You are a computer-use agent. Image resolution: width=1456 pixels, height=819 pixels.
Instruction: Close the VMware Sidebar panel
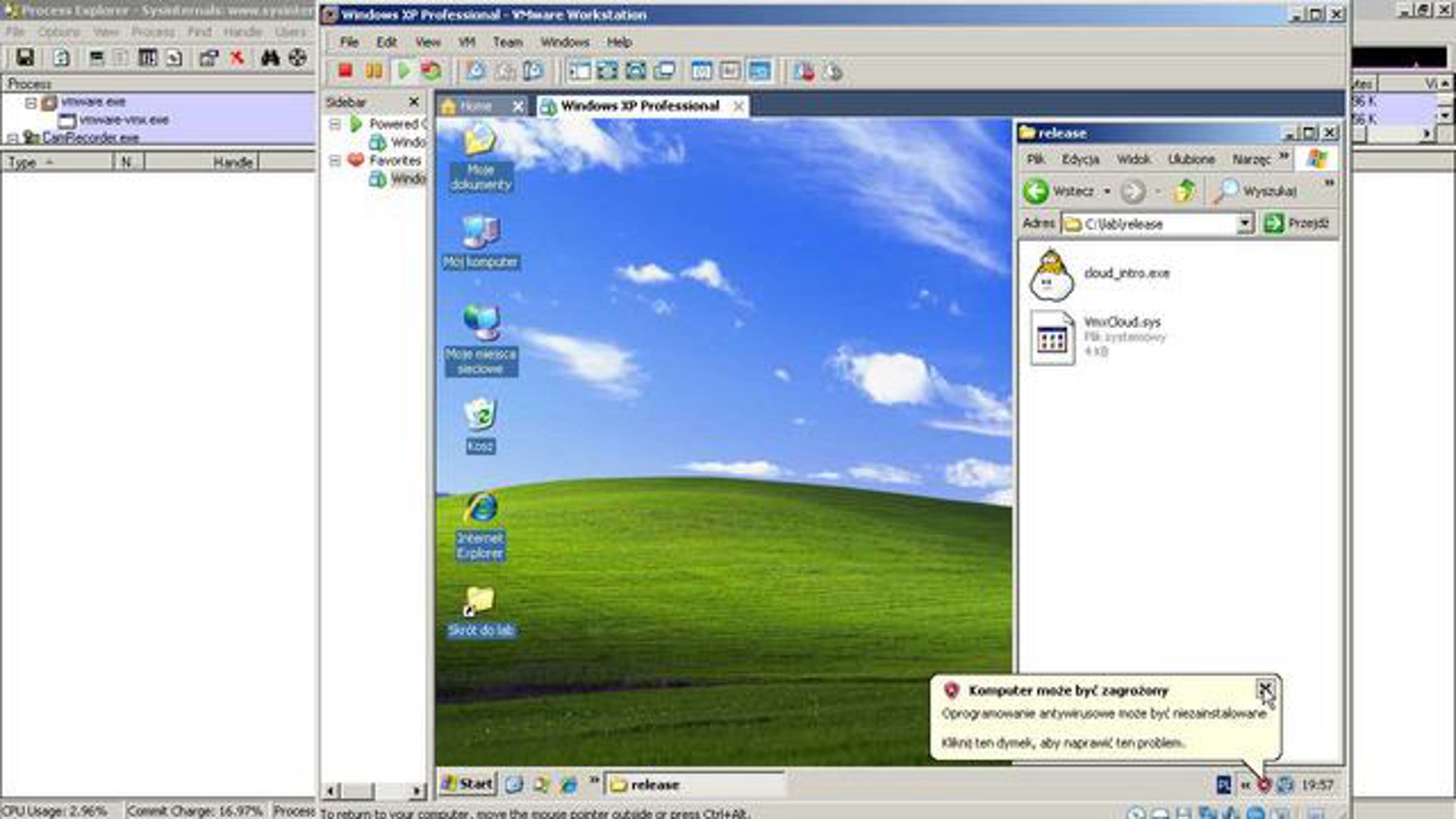(x=414, y=102)
